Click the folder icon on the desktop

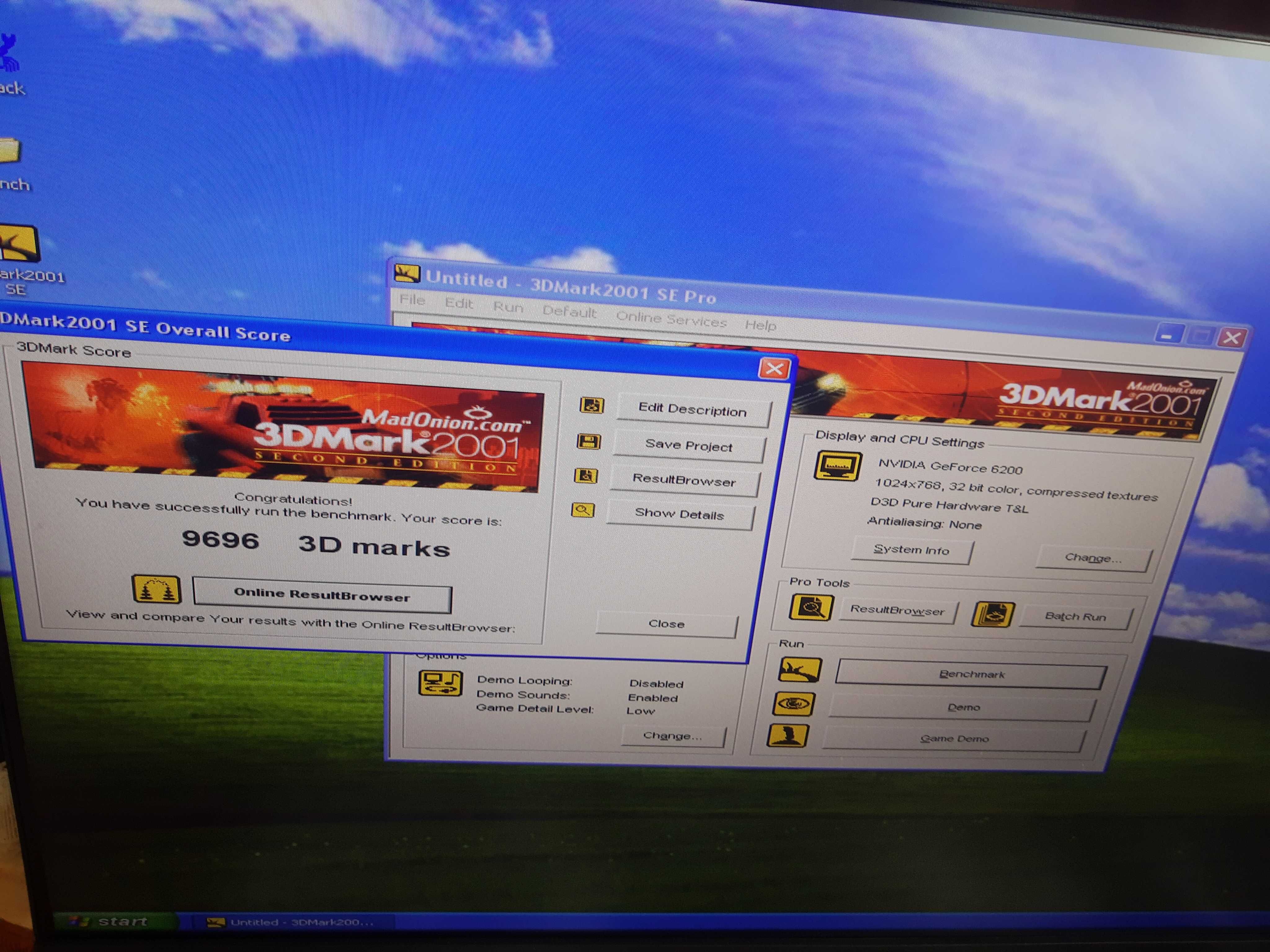coord(10,150)
